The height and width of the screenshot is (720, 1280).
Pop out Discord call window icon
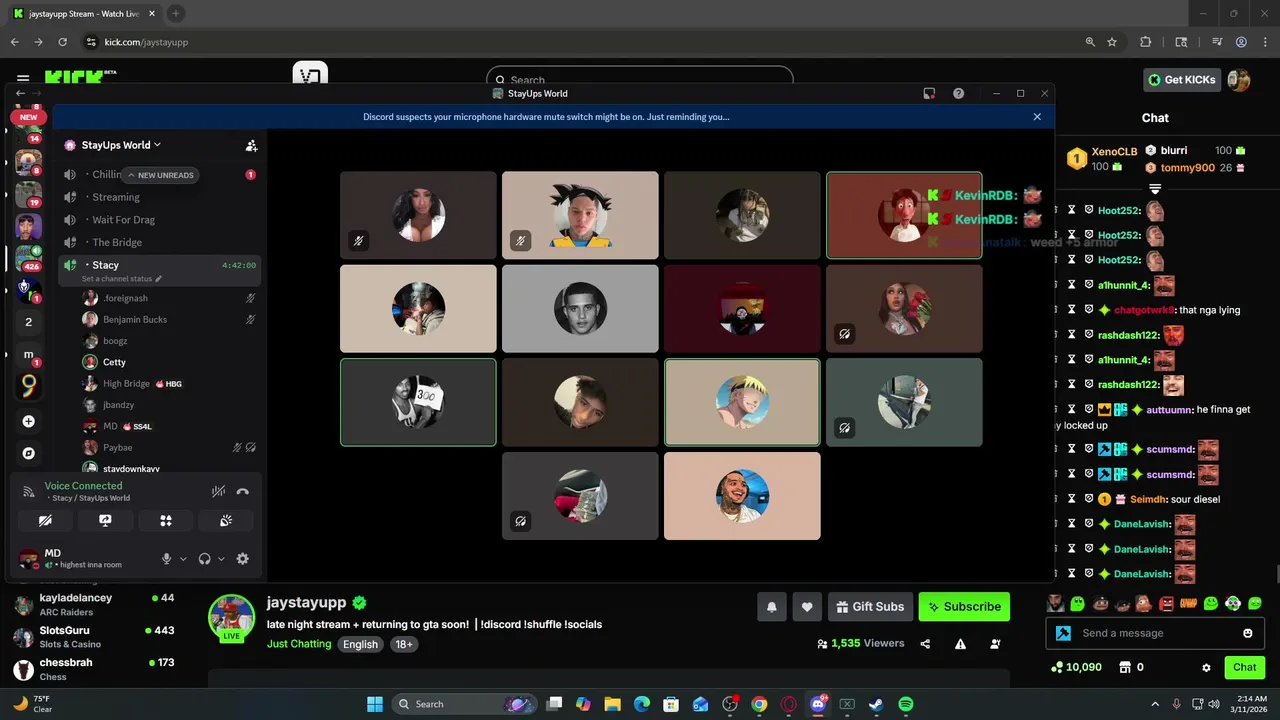tap(929, 93)
